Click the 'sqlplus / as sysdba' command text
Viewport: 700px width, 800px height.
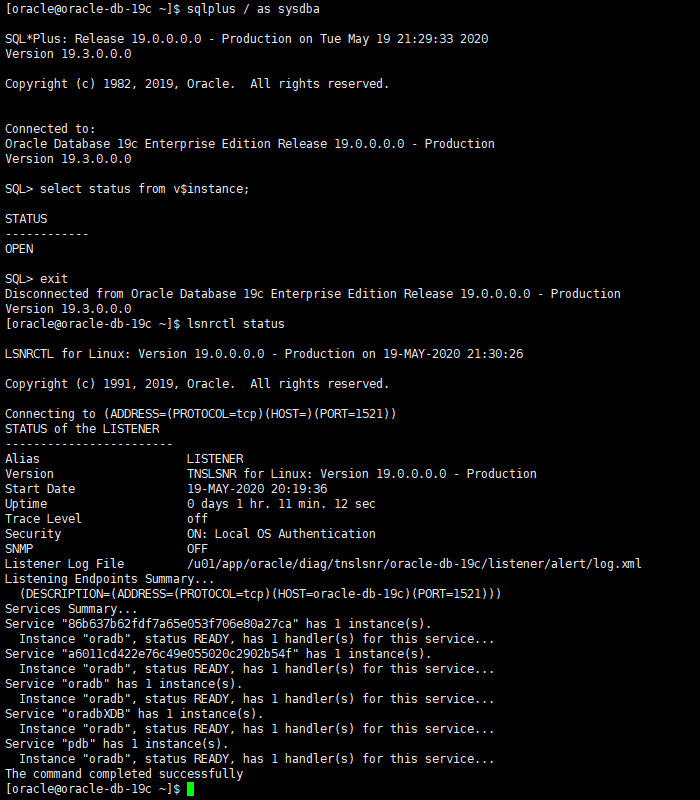(253, 9)
